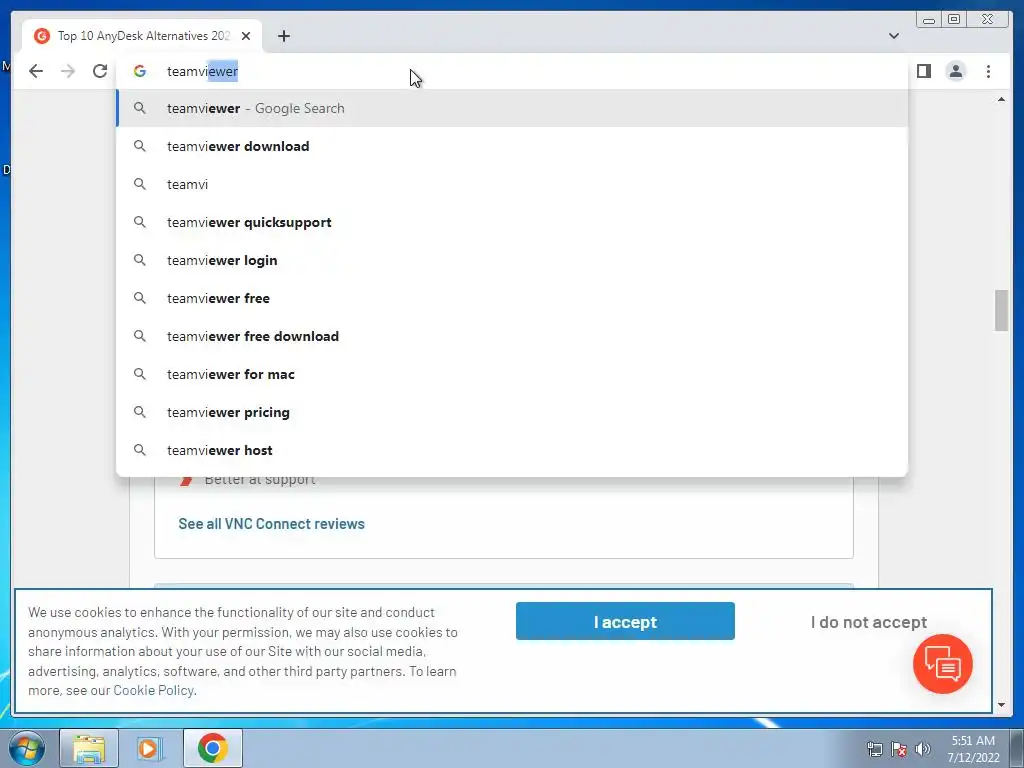The width and height of the screenshot is (1024, 768).
Task: Click search icon beside teamviewer host
Action: pyautogui.click(x=140, y=450)
